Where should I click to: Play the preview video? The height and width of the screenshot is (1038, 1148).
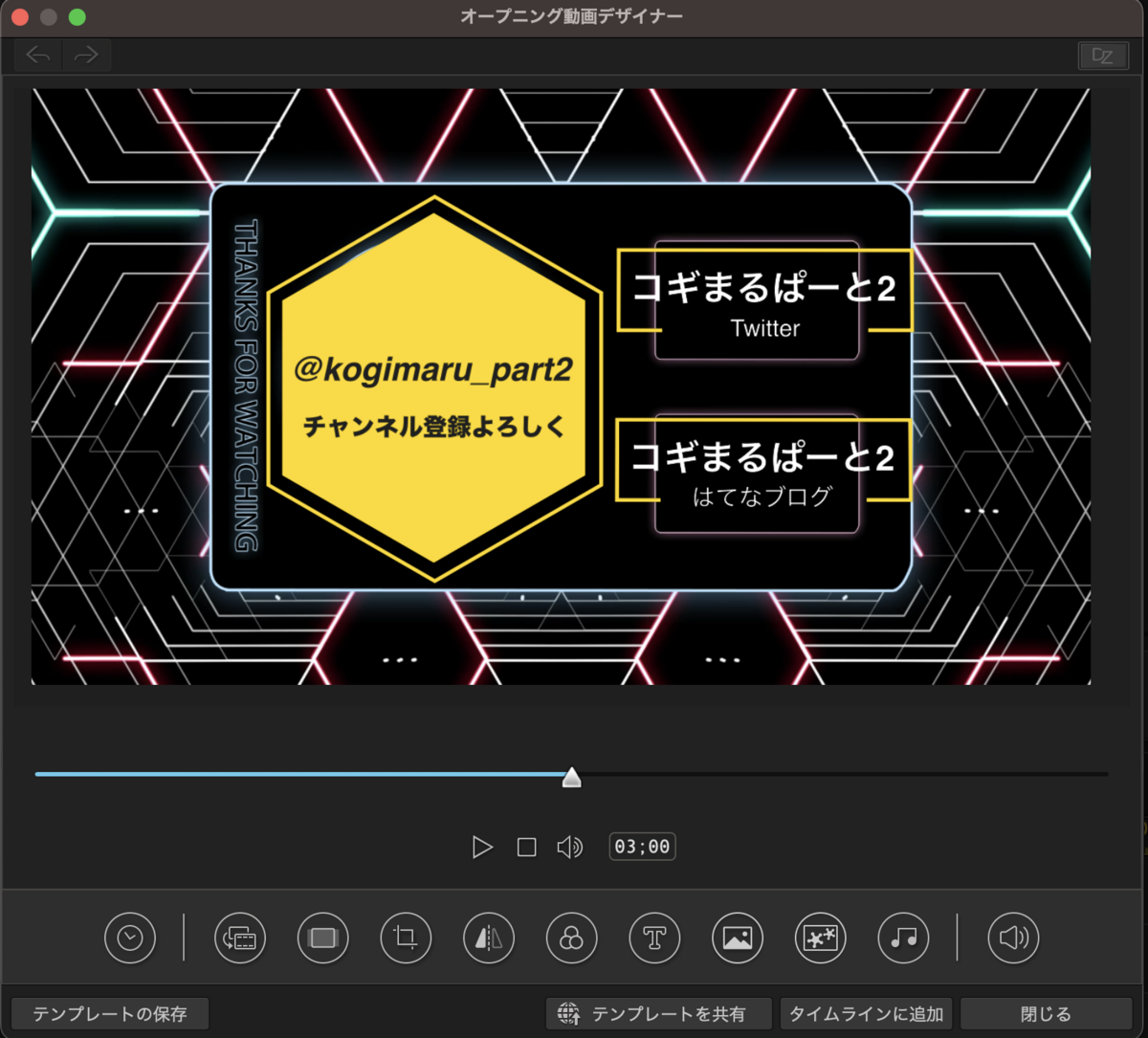pos(482,847)
